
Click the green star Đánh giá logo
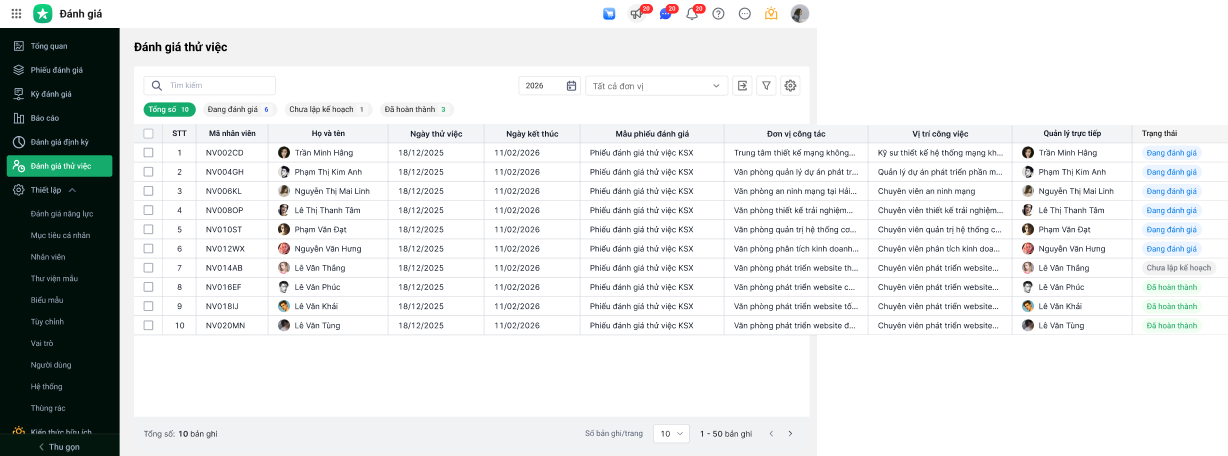point(43,14)
